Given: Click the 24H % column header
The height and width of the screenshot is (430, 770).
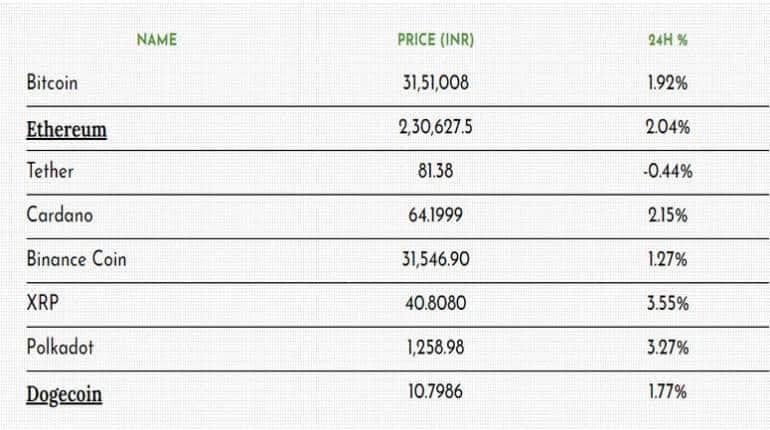Looking at the screenshot, I should (x=667, y=40).
